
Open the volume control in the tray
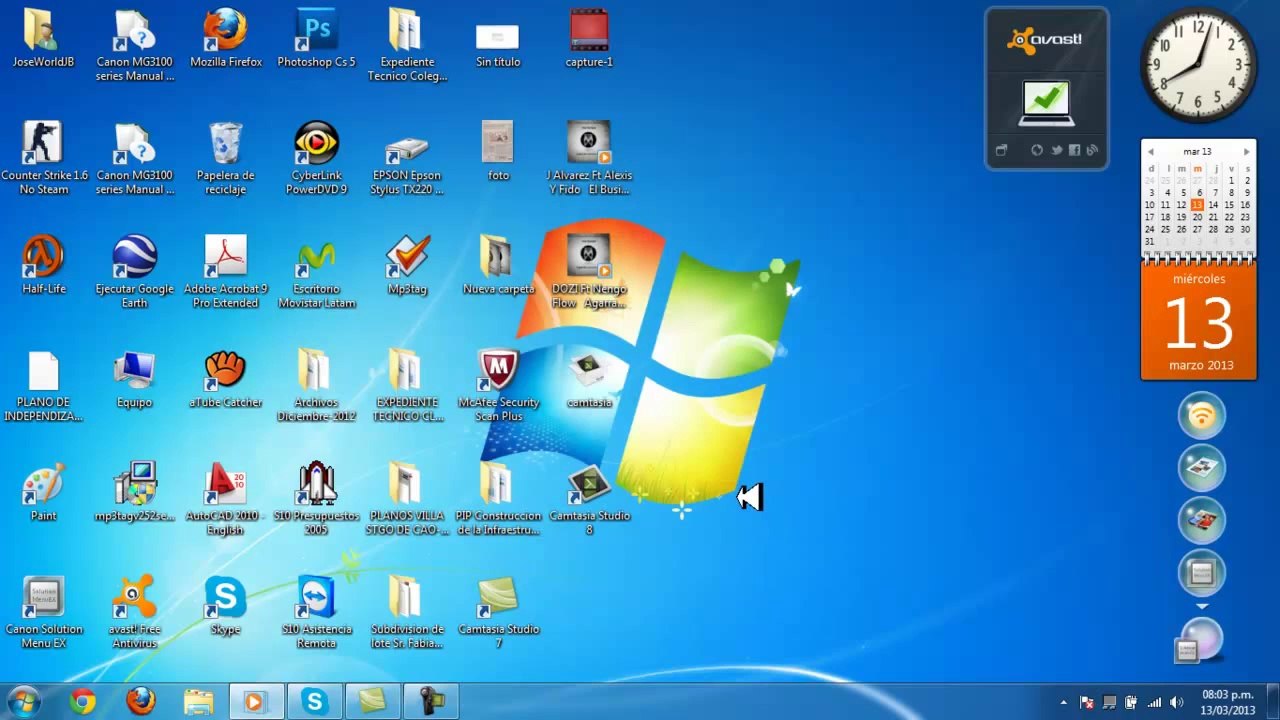[x=1176, y=702]
